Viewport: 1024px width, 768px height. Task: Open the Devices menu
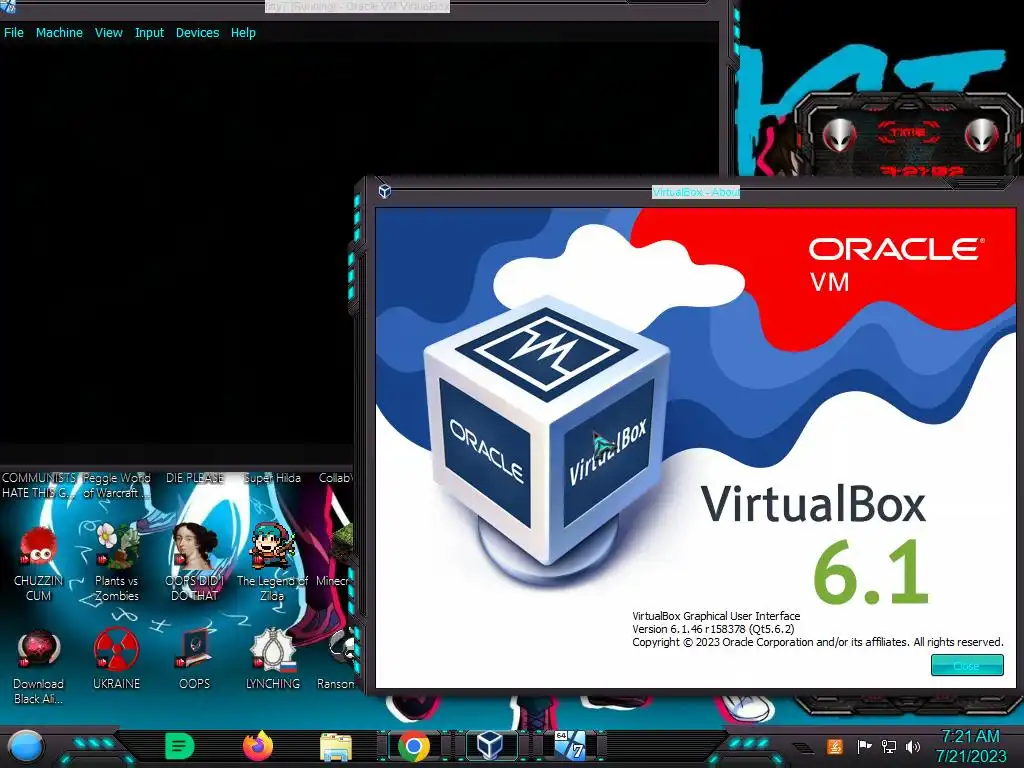click(197, 33)
